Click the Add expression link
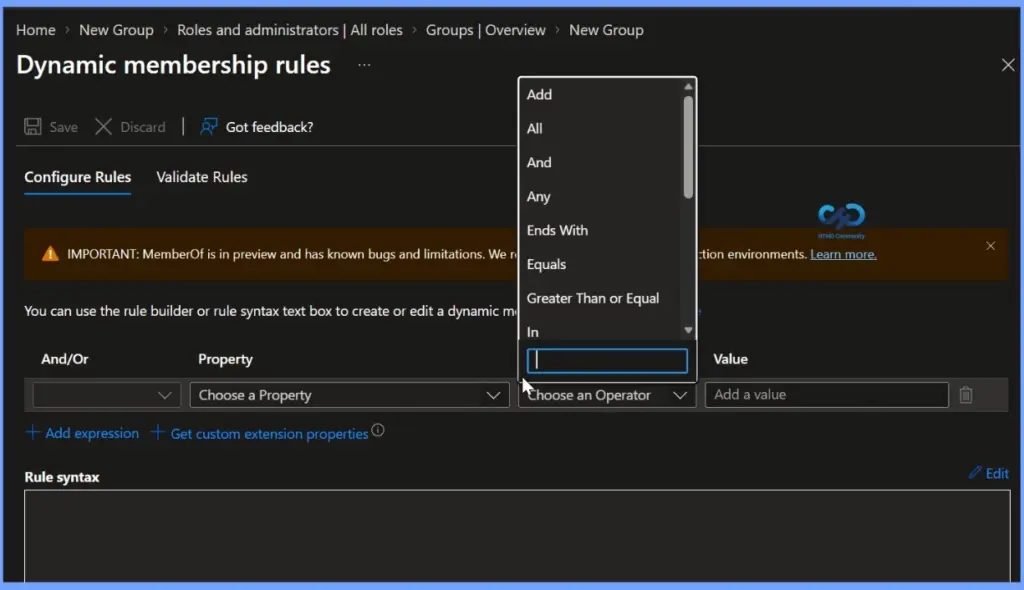This screenshot has width=1024, height=590. [91, 433]
